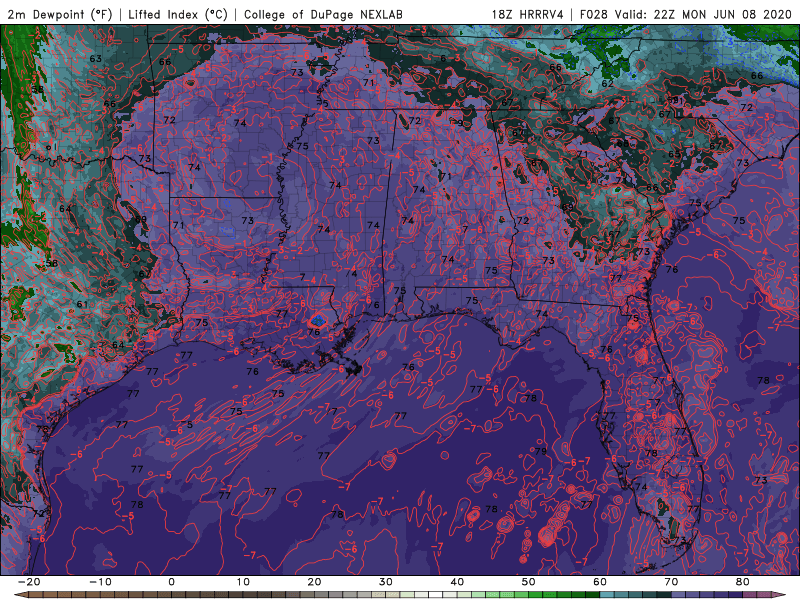
Task: Click the 20 tick label on color scale
Action: [x=314, y=582]
